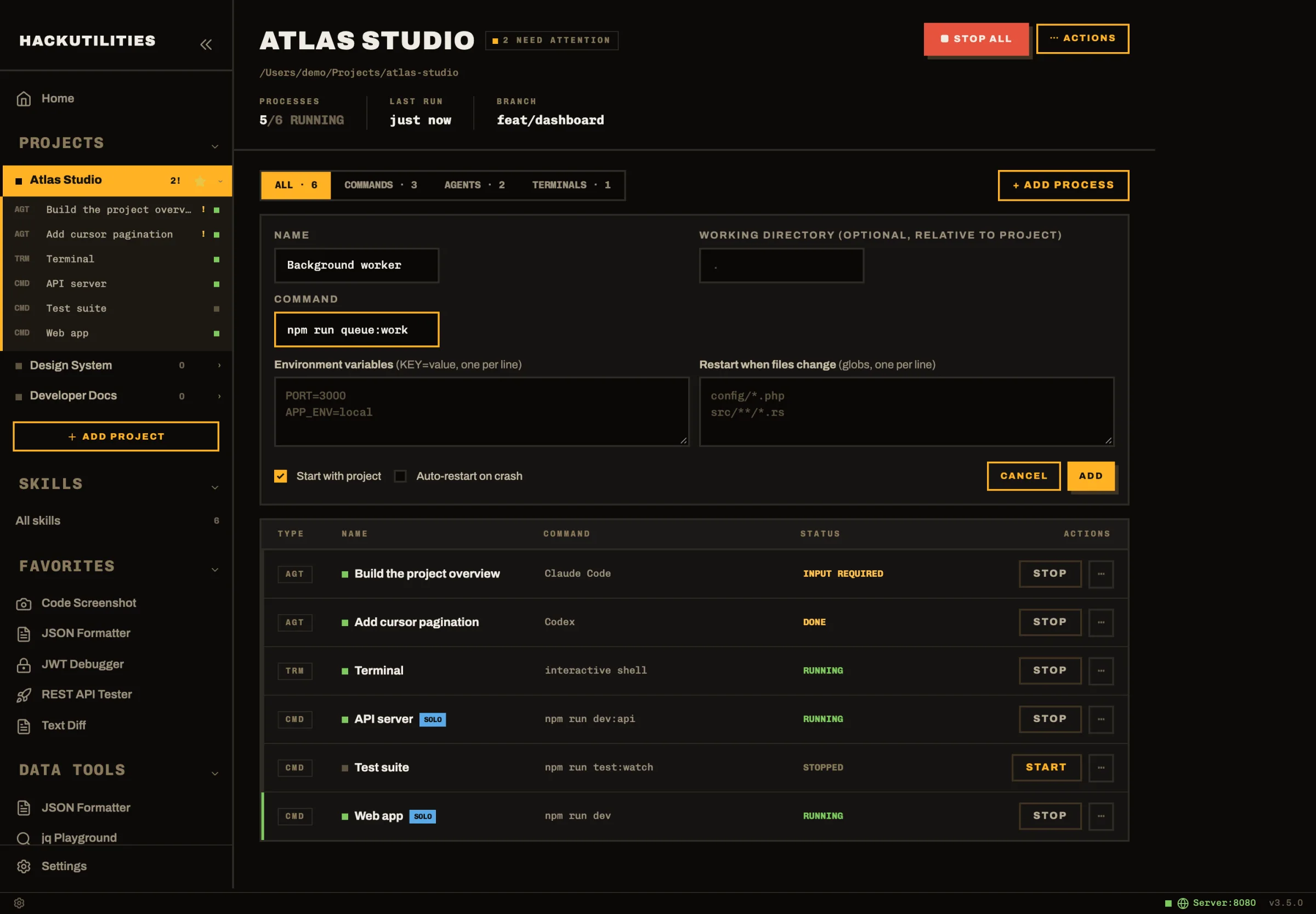1316x914 pixels.
Task: Click the 2 Need Attention badge
Action: (552, 41)
